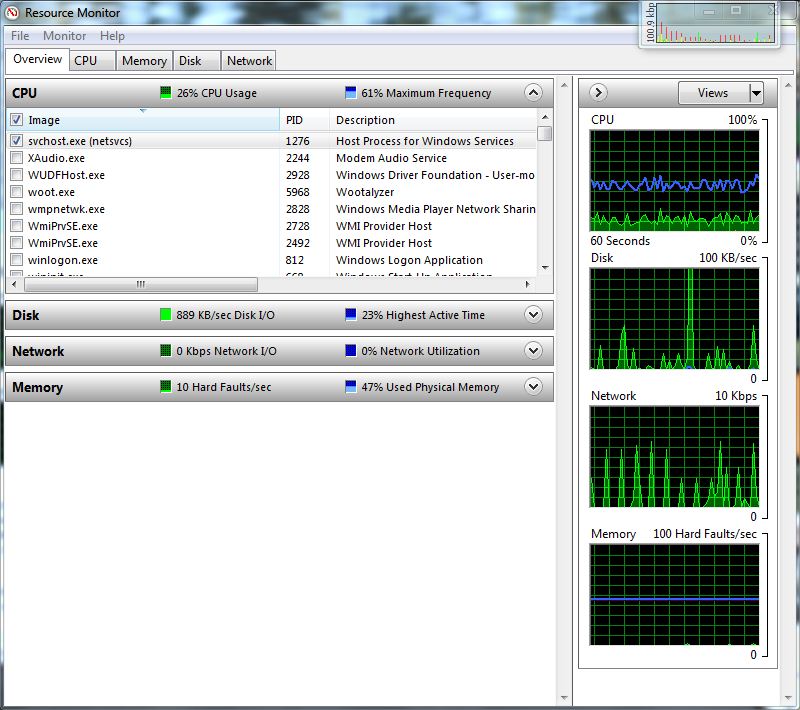Sort by the Description column header

pos(433,120)
